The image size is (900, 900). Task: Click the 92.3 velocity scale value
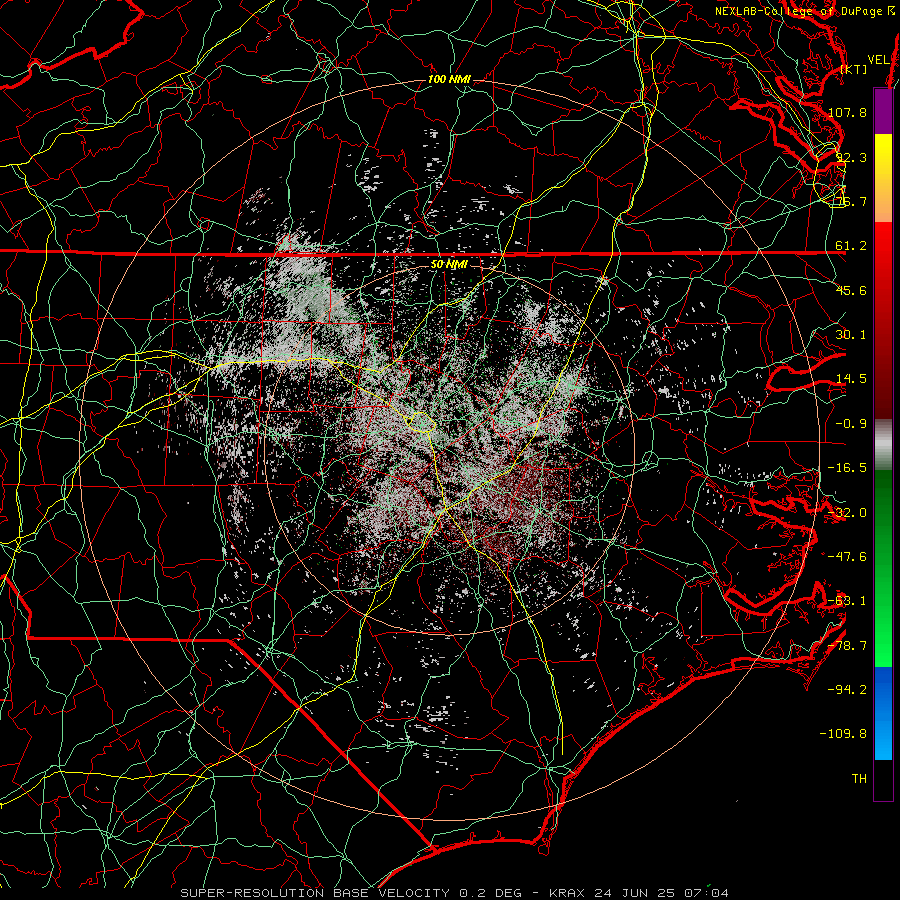pyautogui.click(x=851, y=157)
